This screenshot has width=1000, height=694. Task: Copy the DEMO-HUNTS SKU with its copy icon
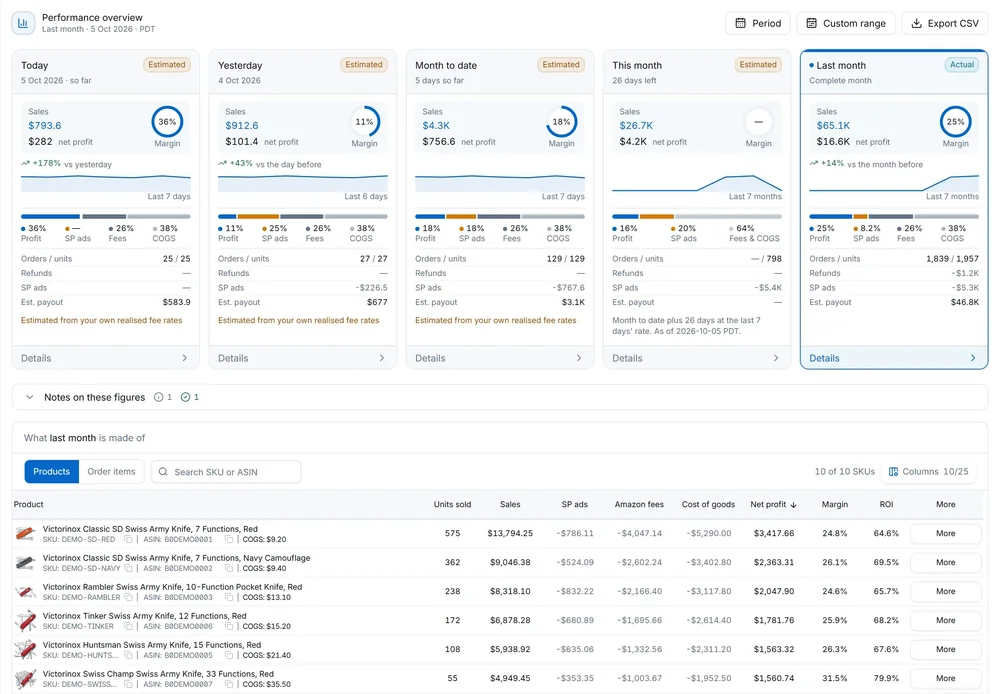(x=128, y=656)
